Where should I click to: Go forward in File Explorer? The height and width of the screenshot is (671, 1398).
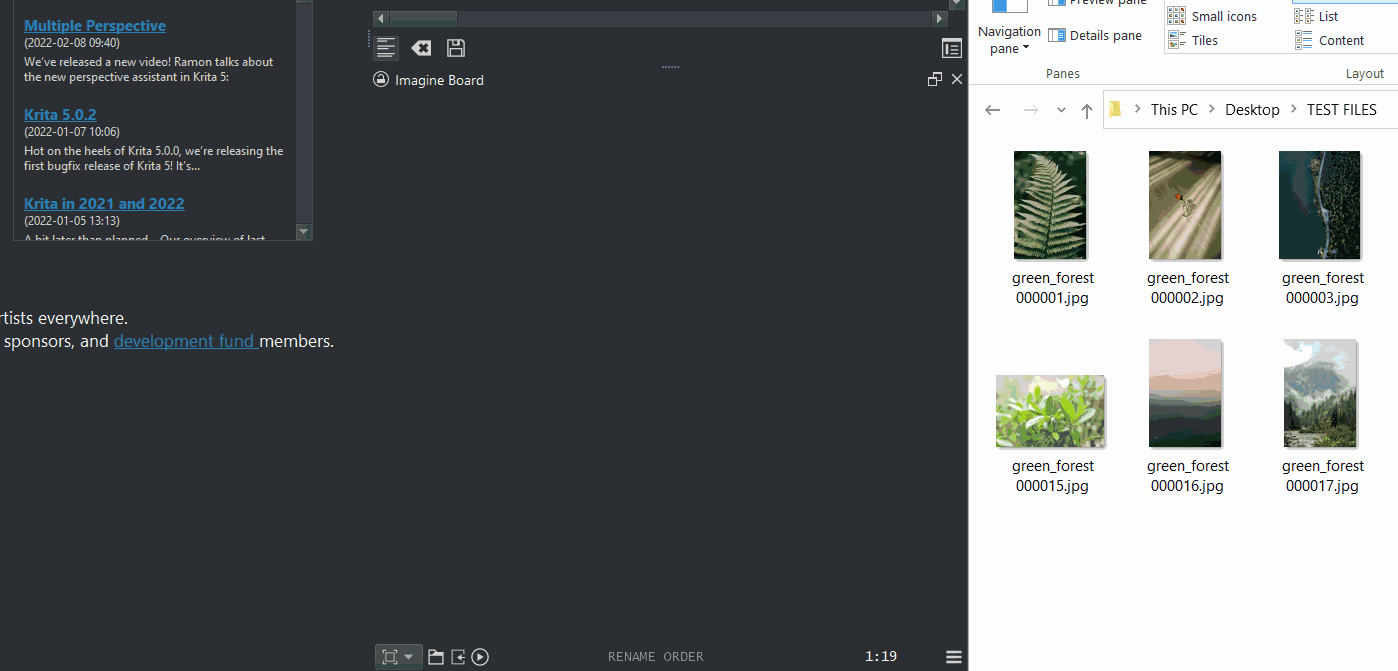click(x=1030, y=110)
